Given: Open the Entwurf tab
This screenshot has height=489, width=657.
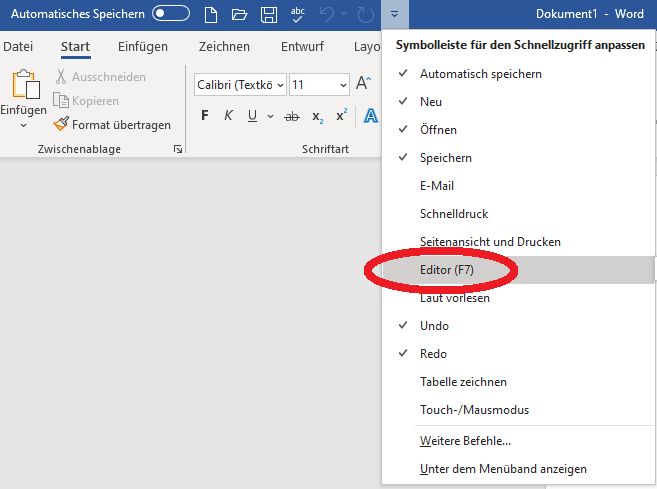Looking at the screenshot, I should pos(302,47).
